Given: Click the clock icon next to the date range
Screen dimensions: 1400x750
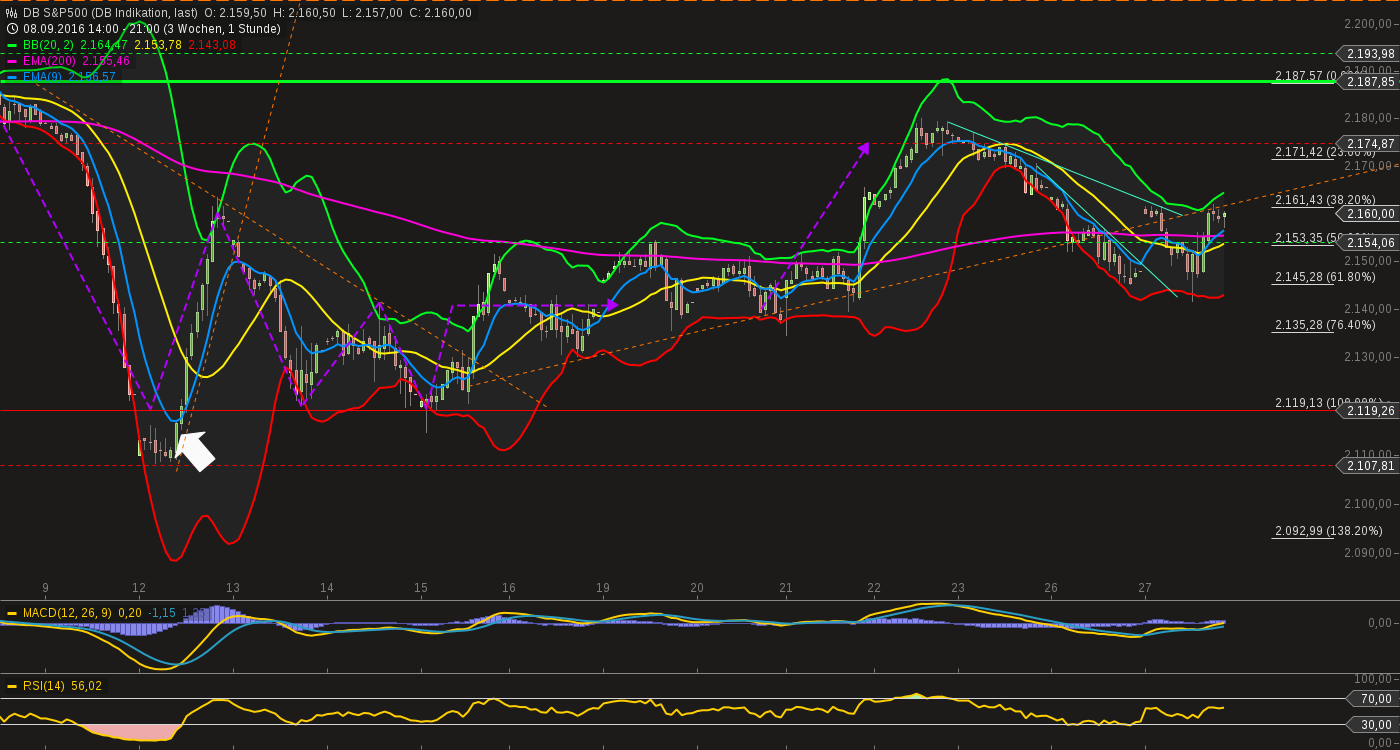Looking at the screenshot, I should 12,29.
